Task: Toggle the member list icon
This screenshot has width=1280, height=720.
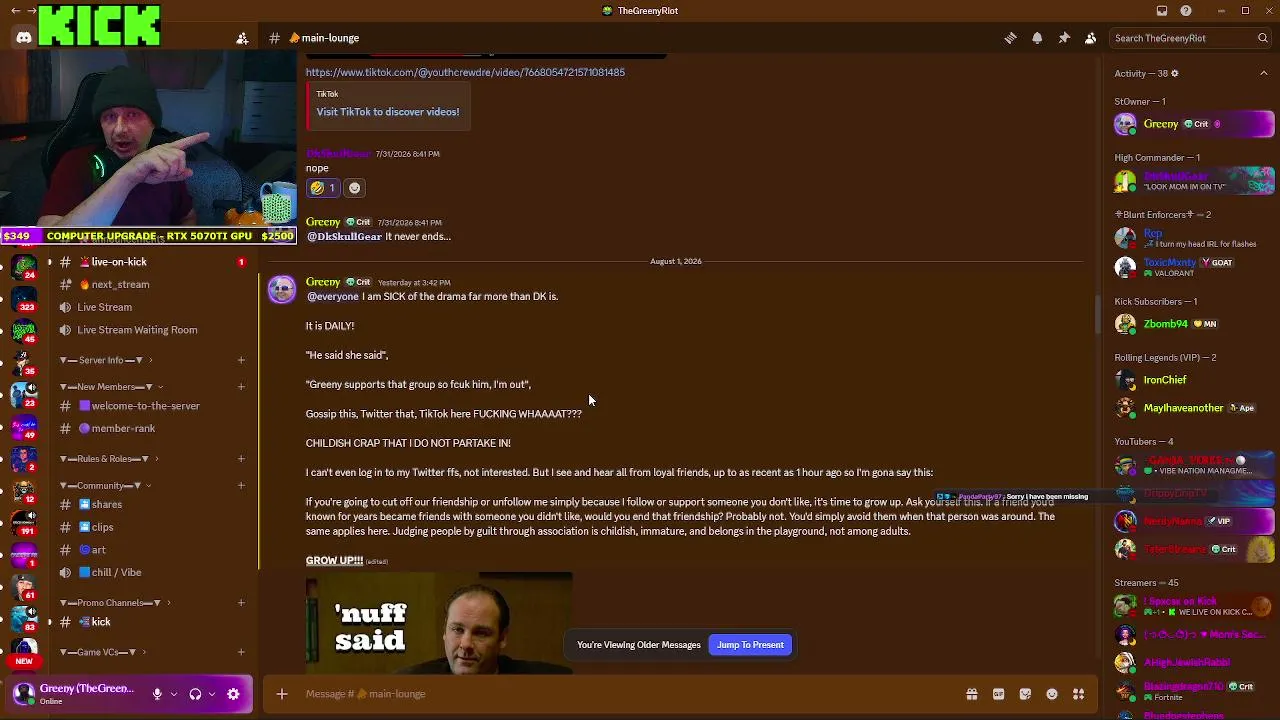Action: click(1090, 38)
